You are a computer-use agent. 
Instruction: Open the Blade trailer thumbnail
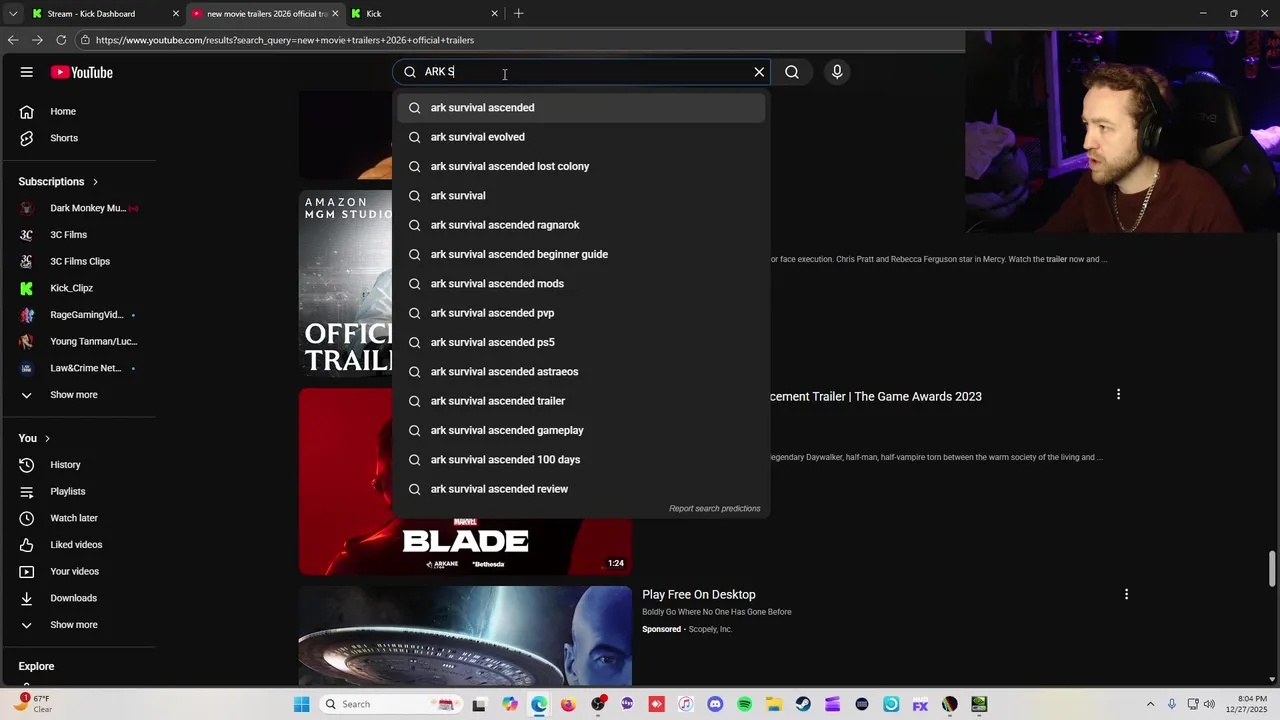click(x=465, y=482)
